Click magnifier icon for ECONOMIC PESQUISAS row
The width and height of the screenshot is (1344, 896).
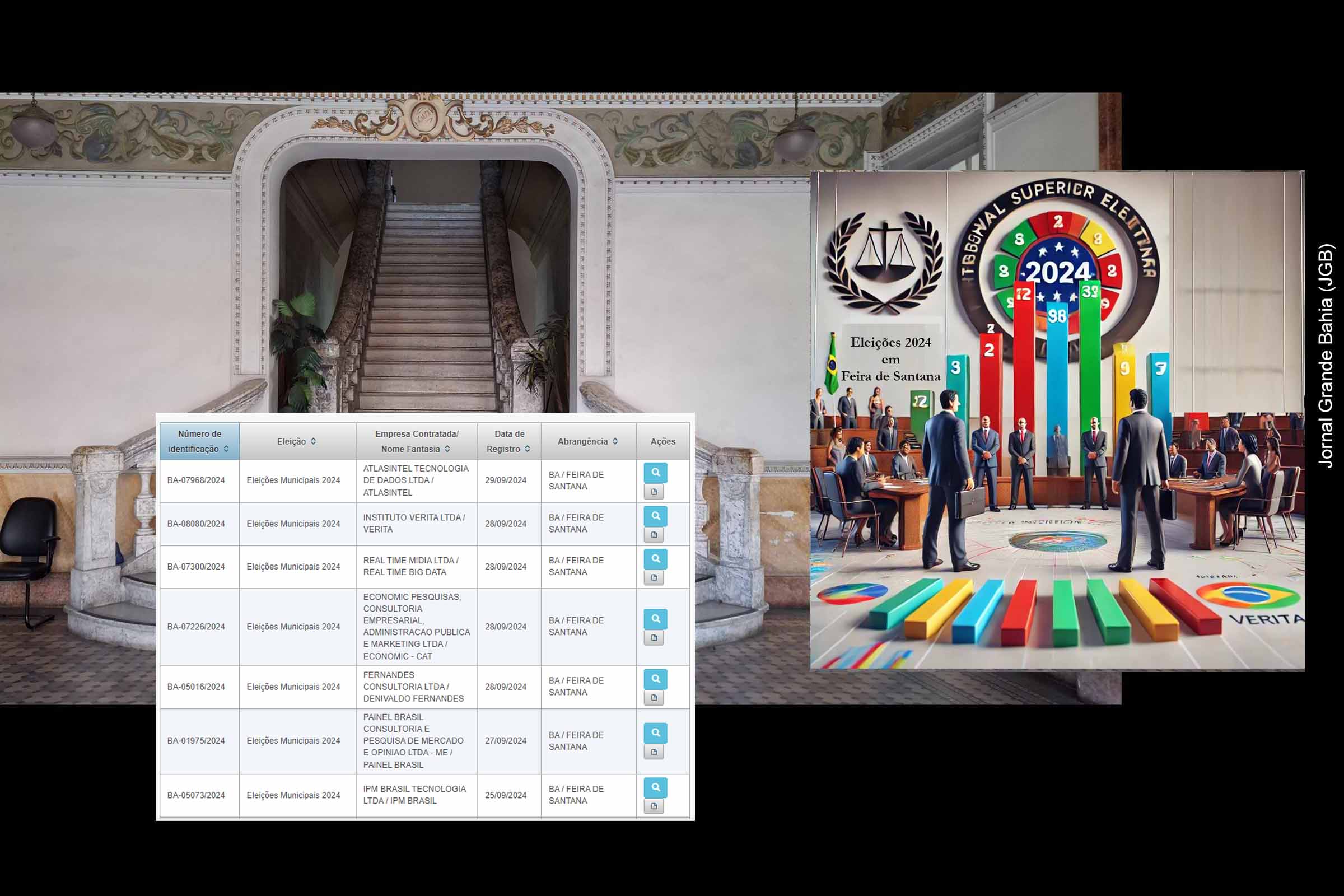tap(655, 619)
